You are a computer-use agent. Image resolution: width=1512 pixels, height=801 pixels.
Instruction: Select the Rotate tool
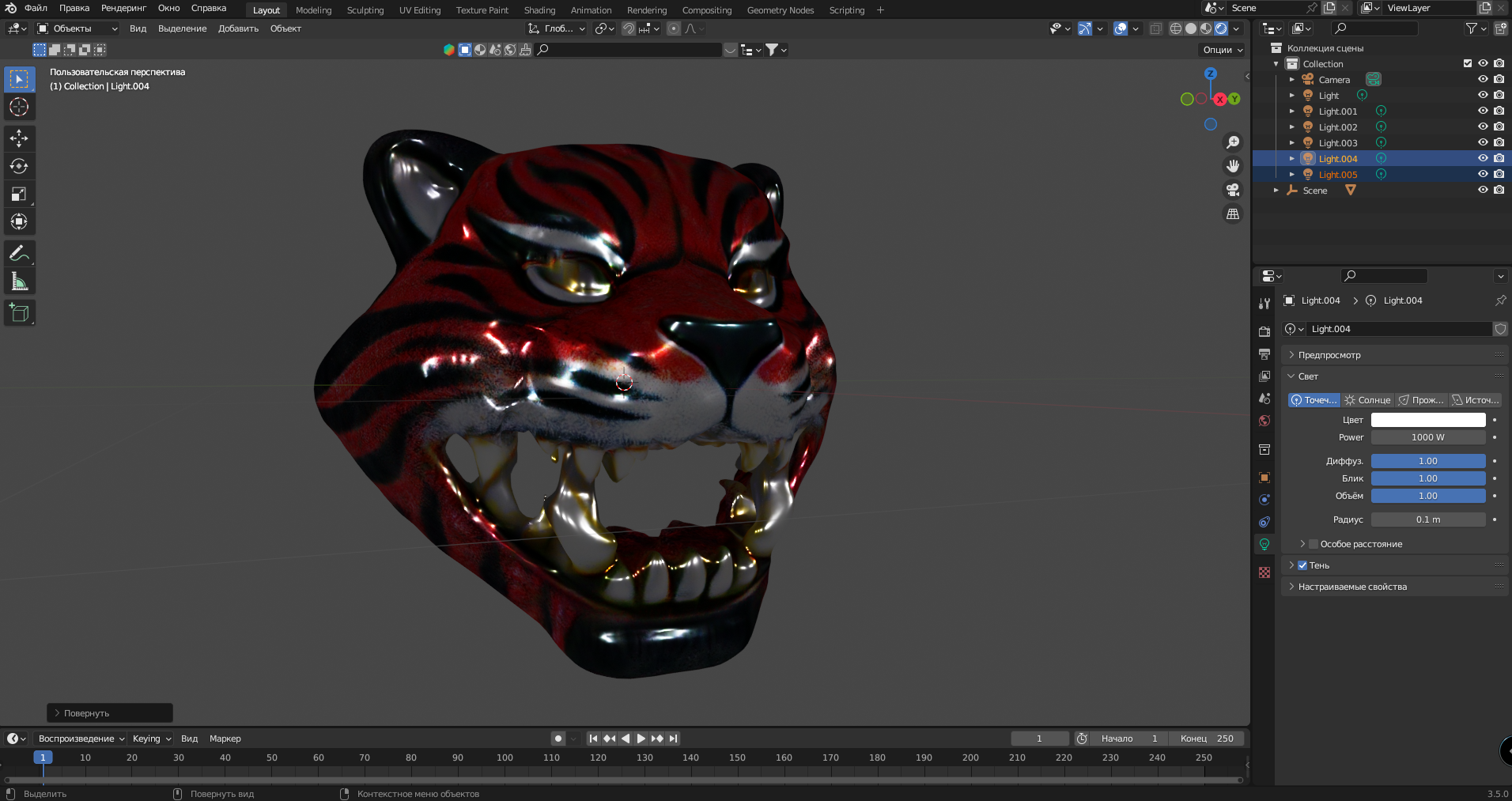pyautogui.click(x=19, y=166)
